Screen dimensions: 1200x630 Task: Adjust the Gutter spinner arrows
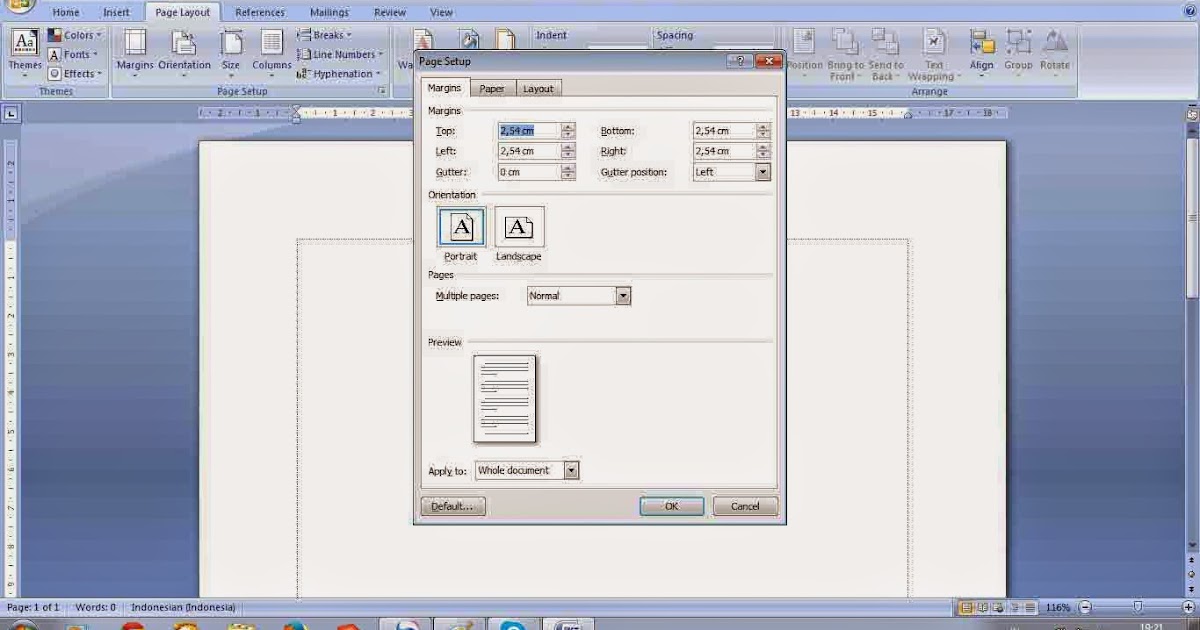click(x=568, y=172)
